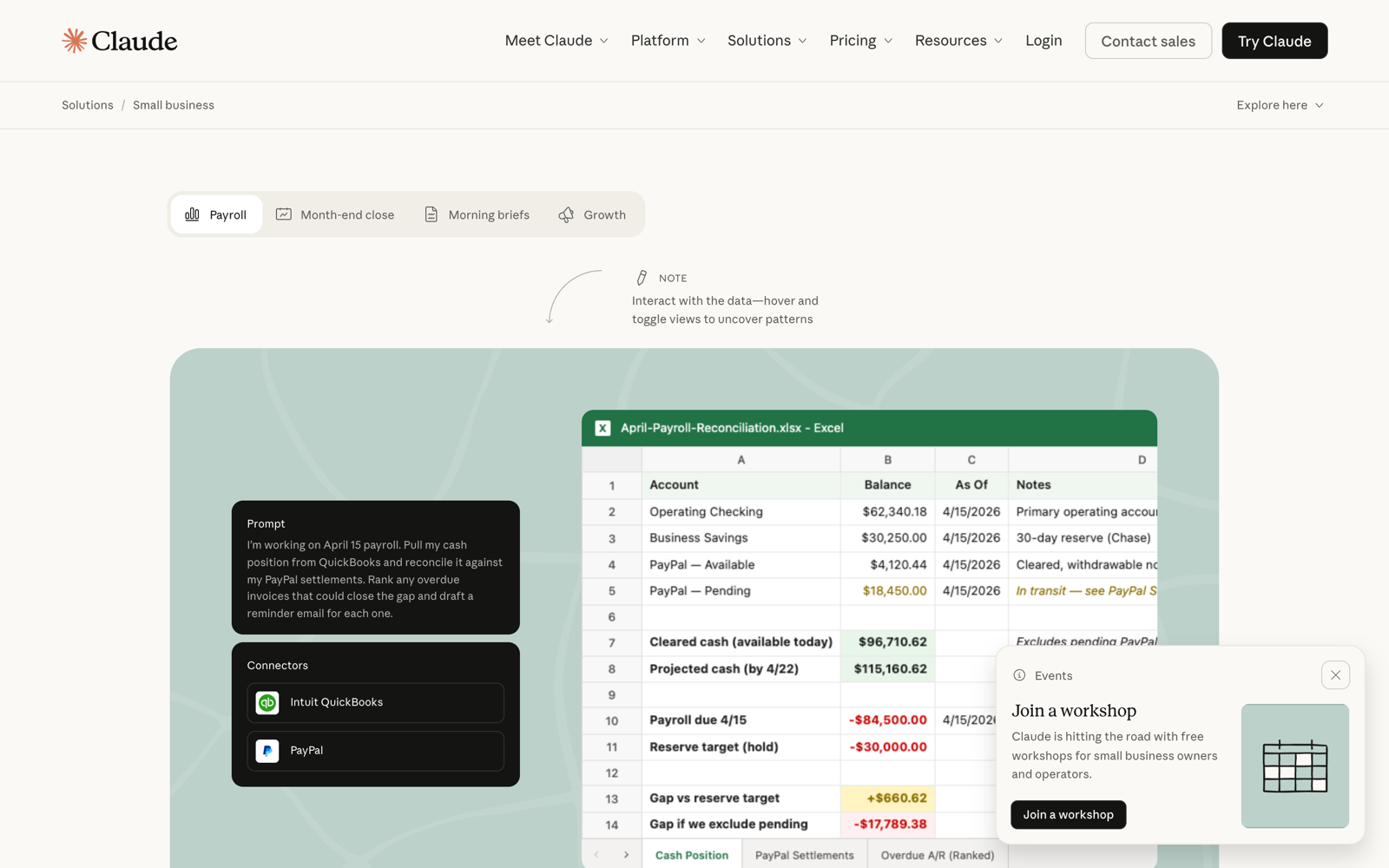This screenshot has height=868, width=1389.
Task: Open the Overdue A/R (Ranked) sheet tab
Action: [x=938, y=855]
